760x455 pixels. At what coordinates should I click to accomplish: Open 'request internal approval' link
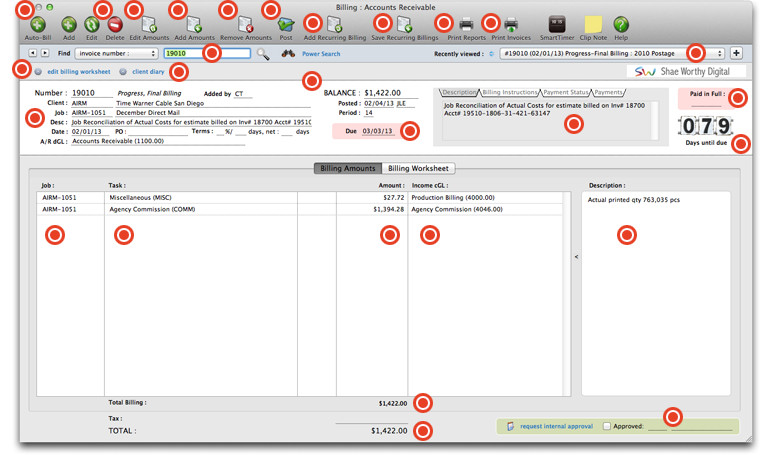point(556,426)
